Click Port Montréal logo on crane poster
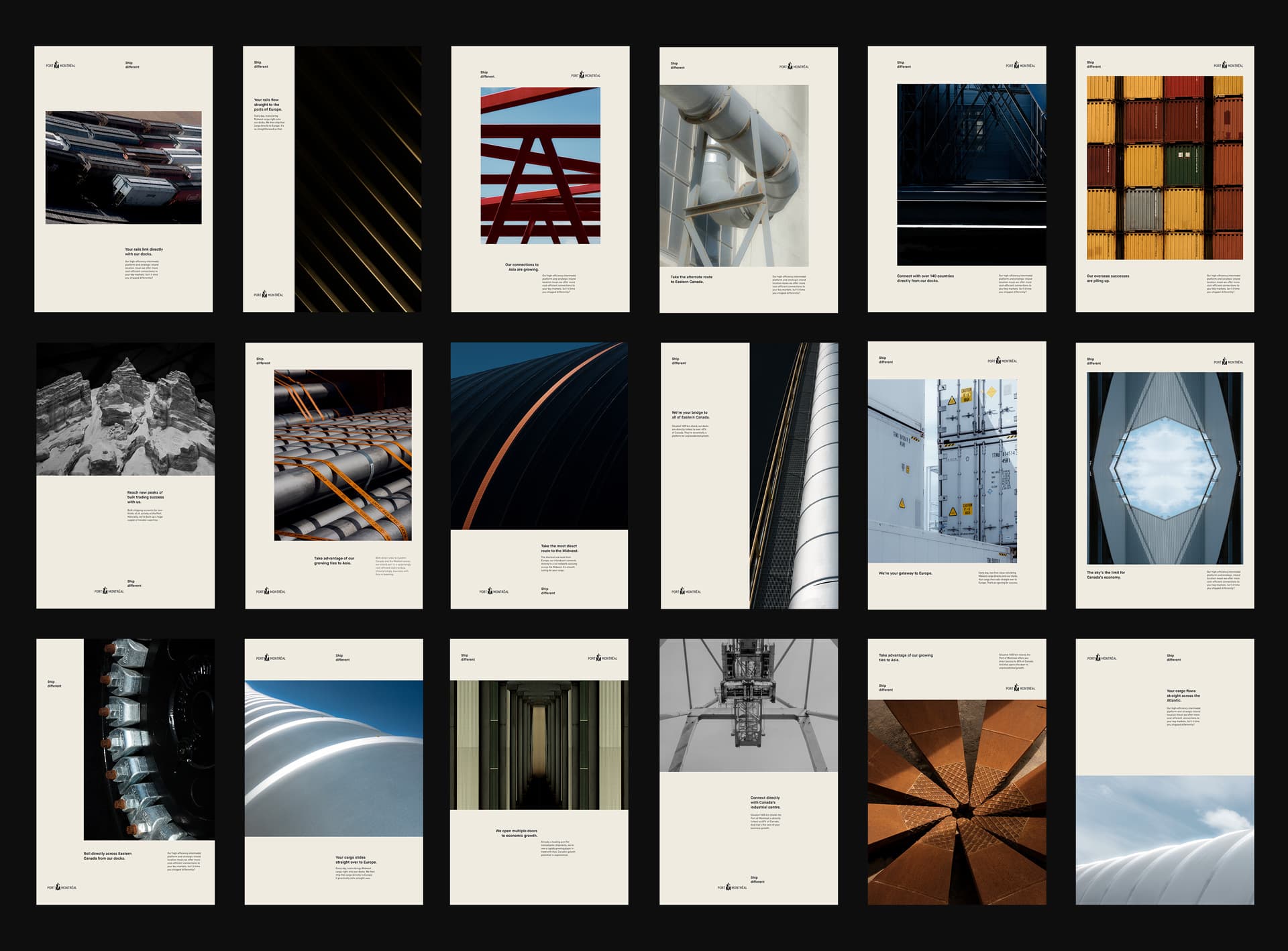Screen dimensions: 1288x951 [732, 887]
